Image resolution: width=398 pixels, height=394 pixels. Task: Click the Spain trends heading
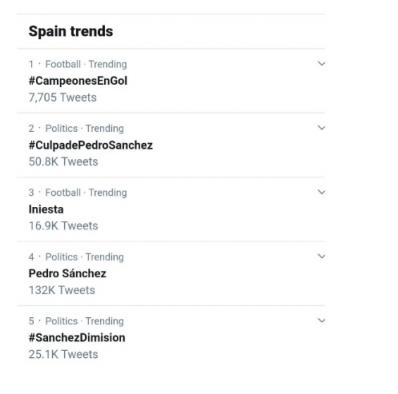pos(71,31)
